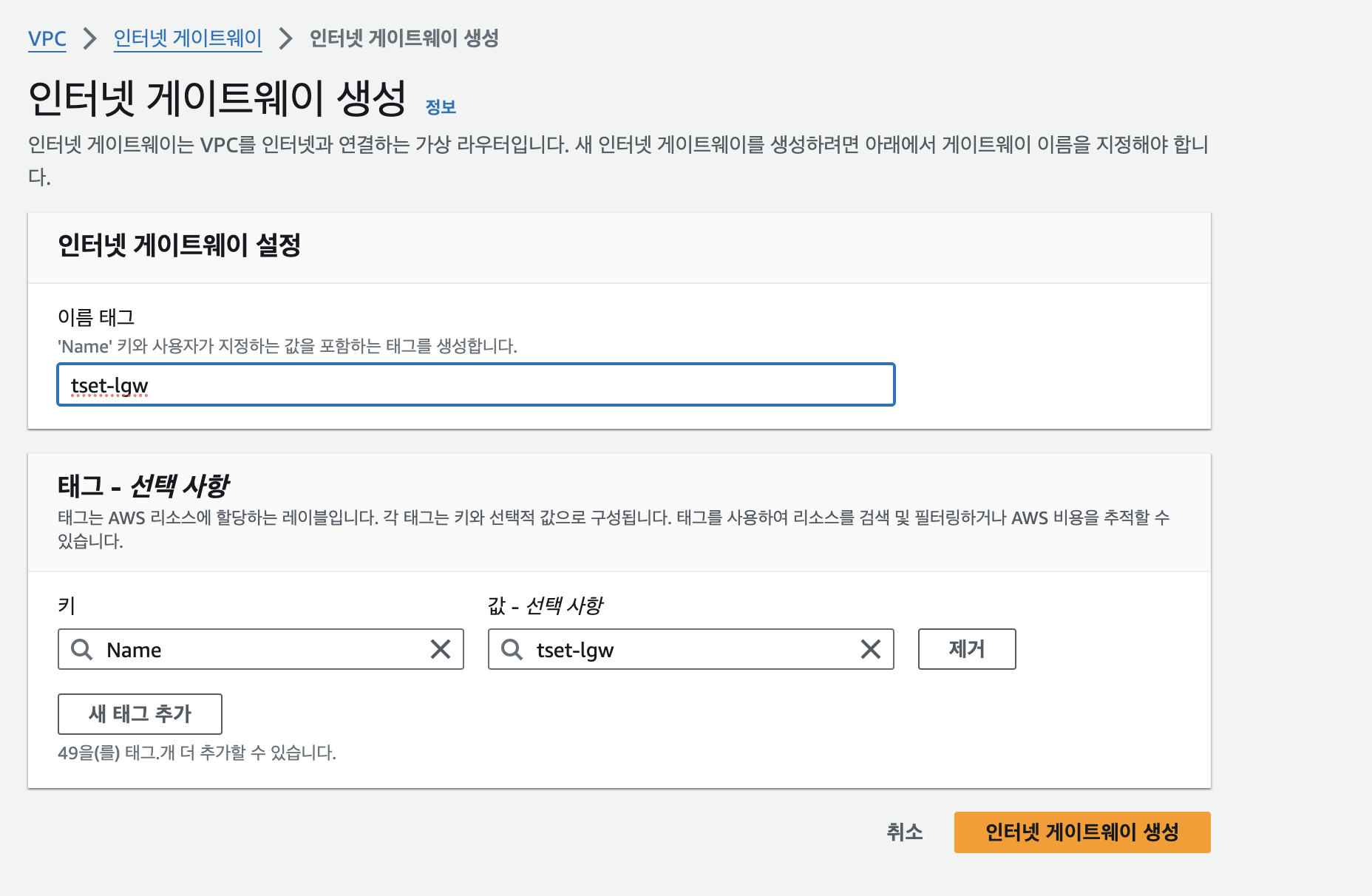
Task: Go to 인터넷 게이트웨이 breadcrumb link
Action: (188, 38)
